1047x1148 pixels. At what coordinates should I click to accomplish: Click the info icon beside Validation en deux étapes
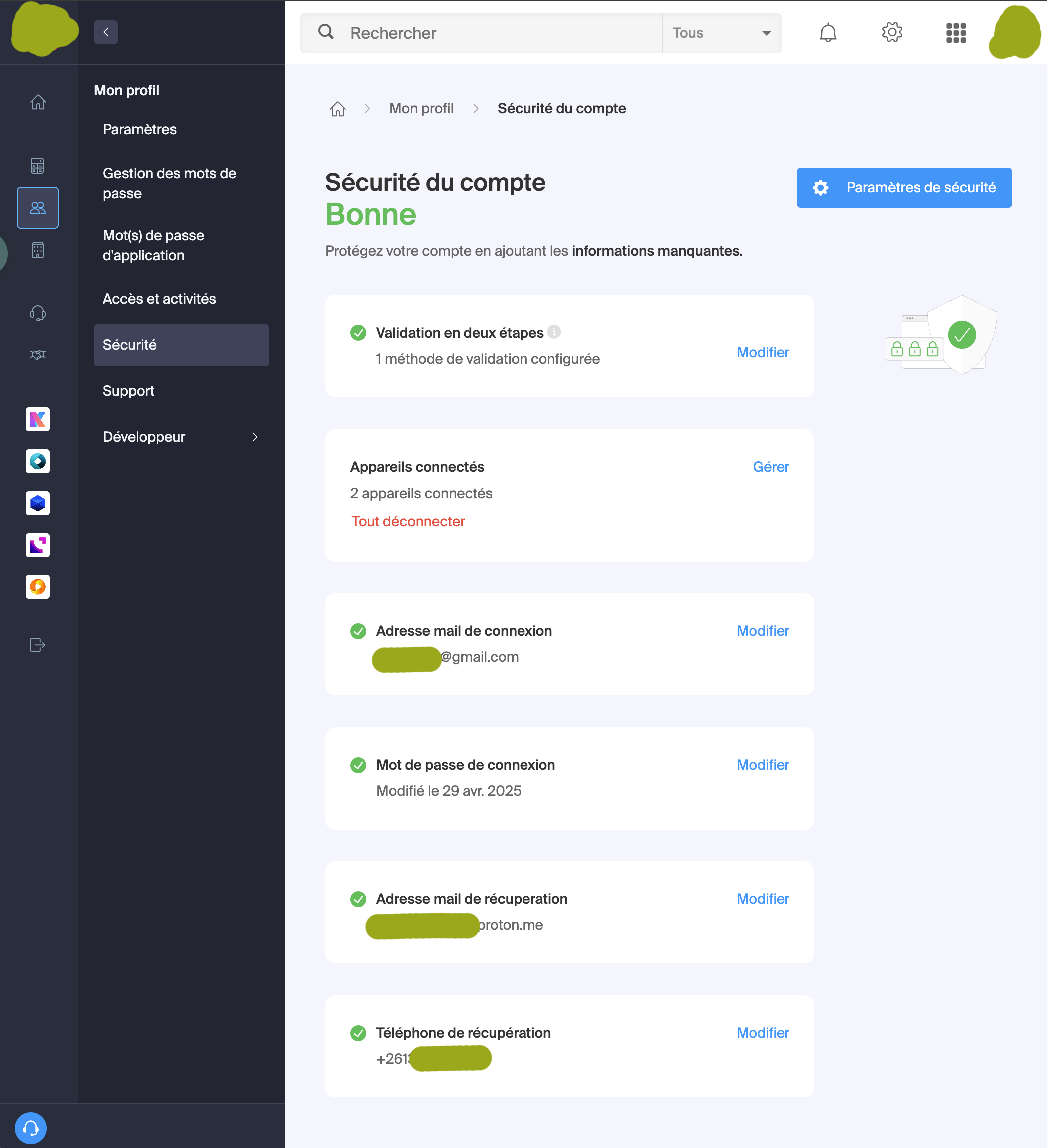554,332
